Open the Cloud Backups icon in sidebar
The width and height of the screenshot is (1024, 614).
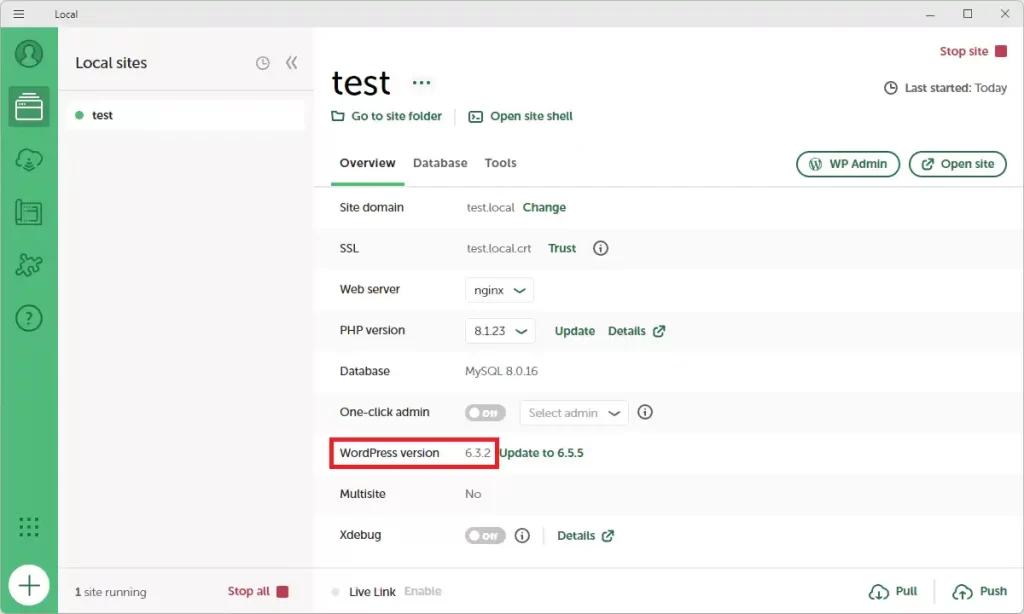(29, 159)
